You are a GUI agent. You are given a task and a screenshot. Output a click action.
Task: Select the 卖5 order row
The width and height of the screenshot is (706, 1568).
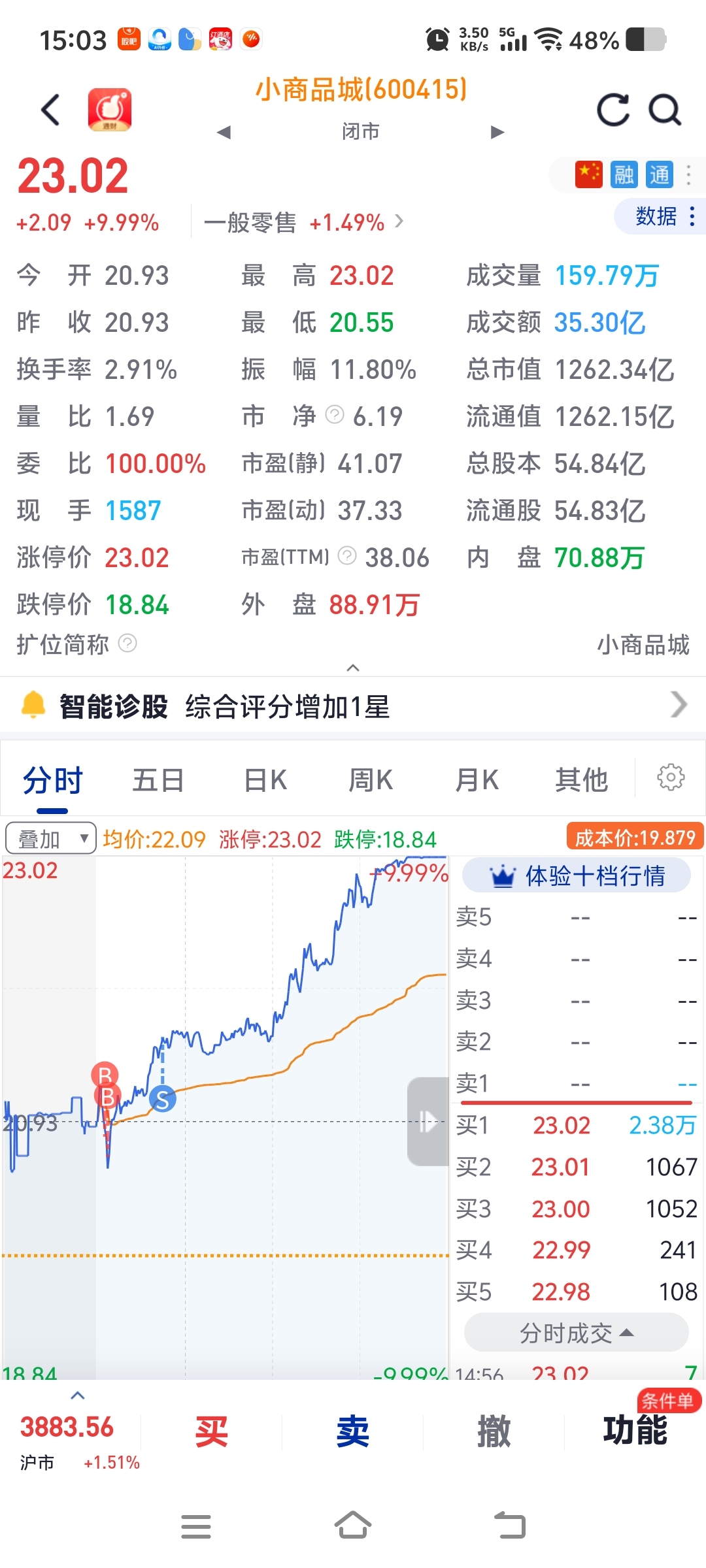(577, 917)
